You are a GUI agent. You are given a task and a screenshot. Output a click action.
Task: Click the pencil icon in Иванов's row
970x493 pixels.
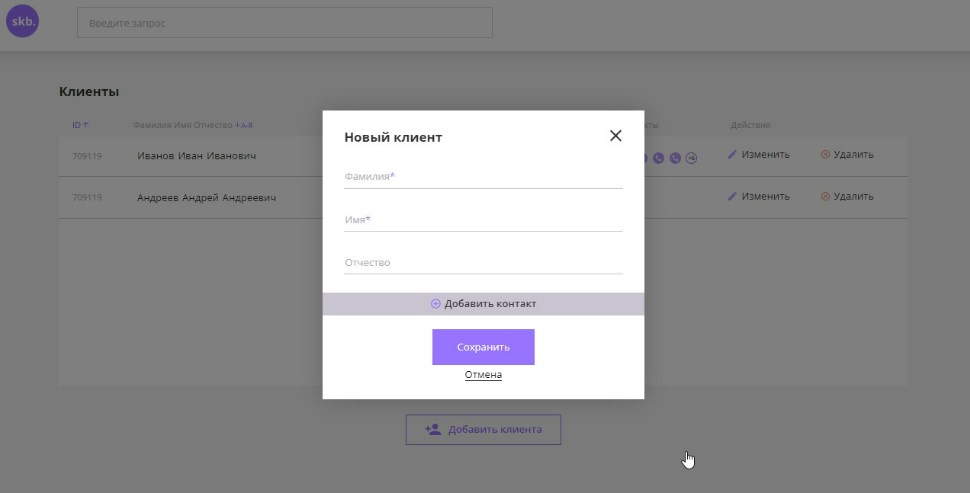click(x=732, y=155)
